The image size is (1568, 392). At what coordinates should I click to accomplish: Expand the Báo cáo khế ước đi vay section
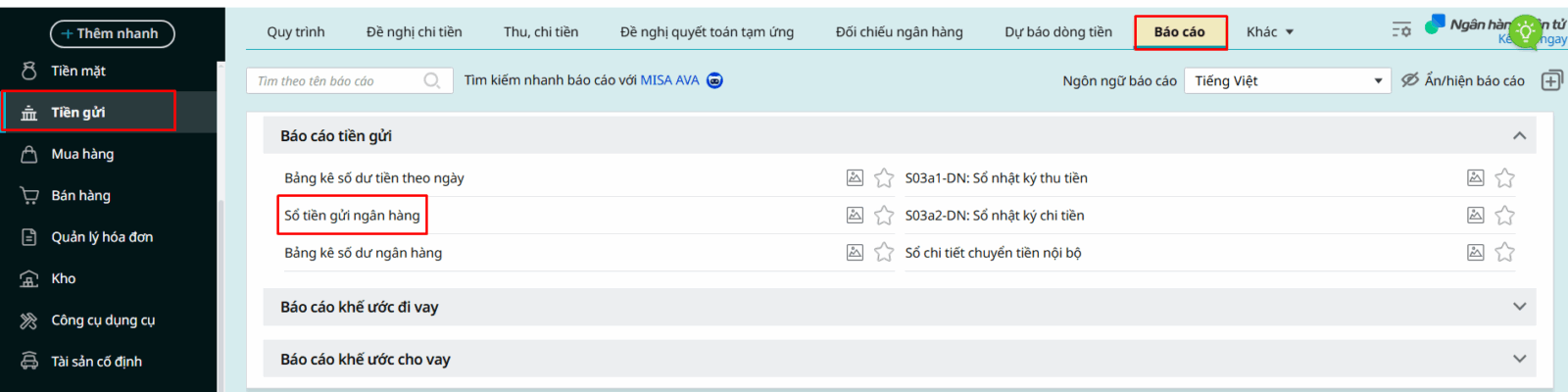(1519, 307)
